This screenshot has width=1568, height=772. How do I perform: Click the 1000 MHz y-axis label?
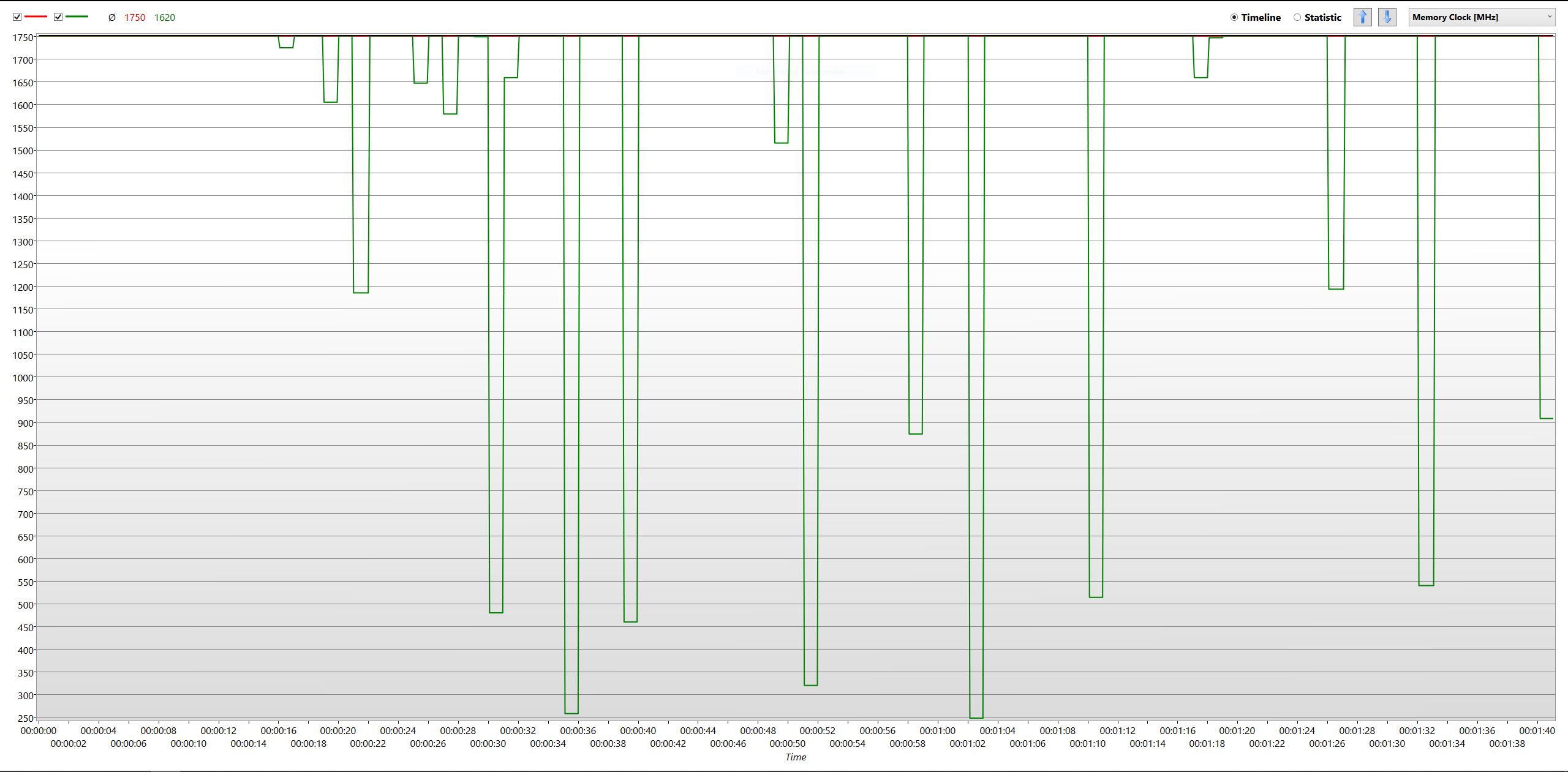click(x=23, y=378)
